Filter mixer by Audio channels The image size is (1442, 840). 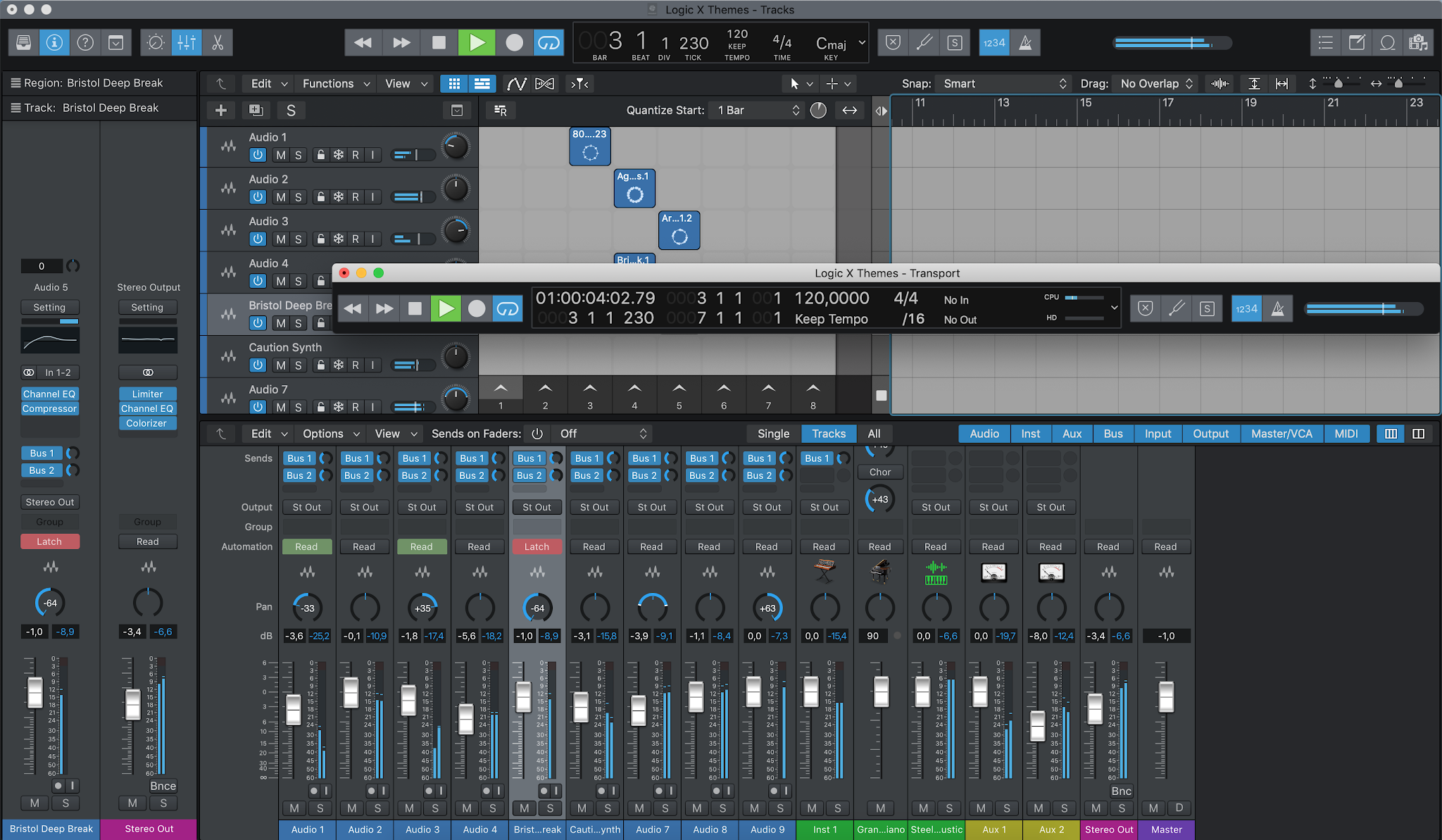pos(984,434)
